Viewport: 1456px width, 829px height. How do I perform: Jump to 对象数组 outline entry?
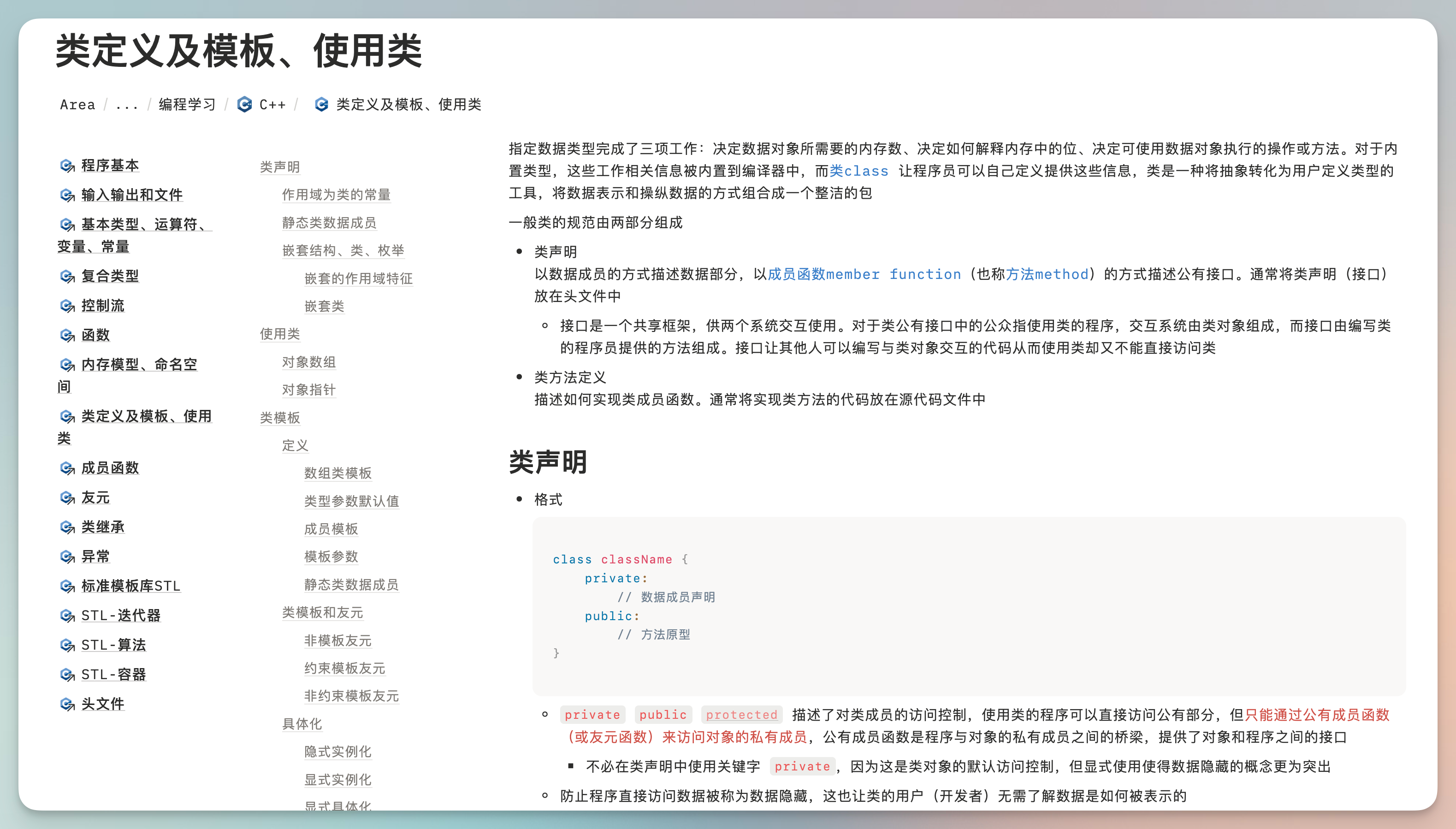308,362
